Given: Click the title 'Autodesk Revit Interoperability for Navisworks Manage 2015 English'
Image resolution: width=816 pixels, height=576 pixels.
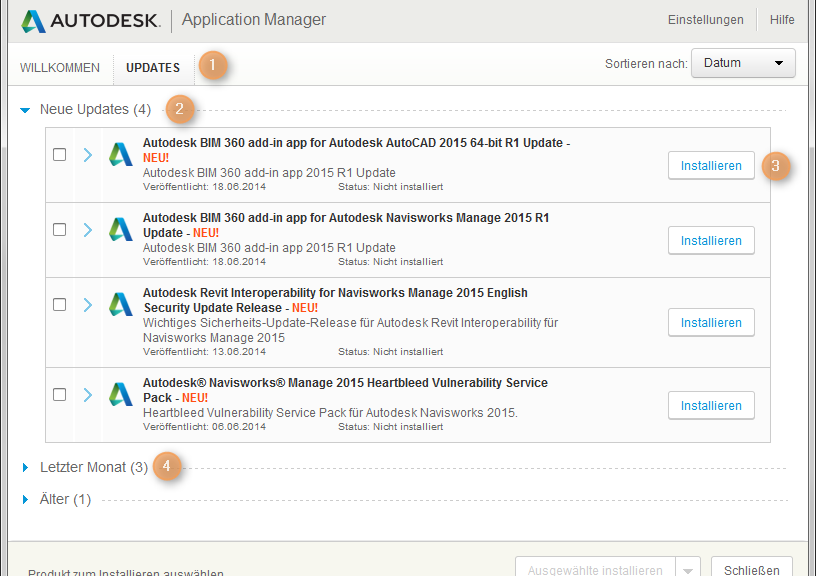Looking at the screenshot, I should pyautogui.click(x=335, y=292).
